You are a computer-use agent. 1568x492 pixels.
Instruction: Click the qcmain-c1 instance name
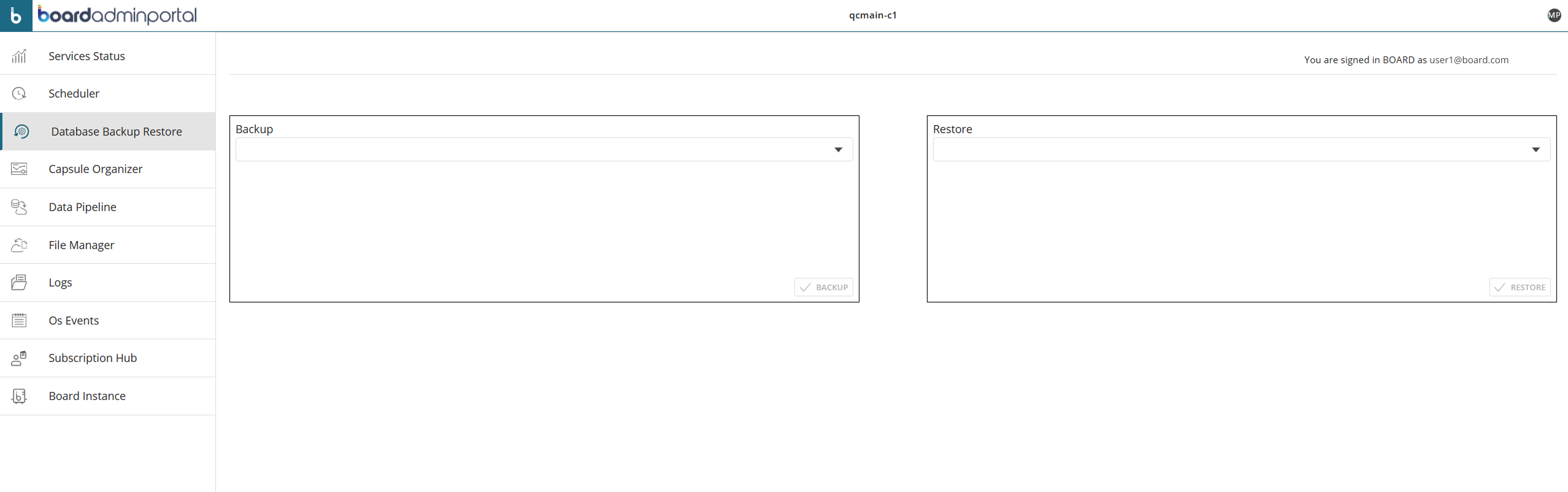point(873,15)
